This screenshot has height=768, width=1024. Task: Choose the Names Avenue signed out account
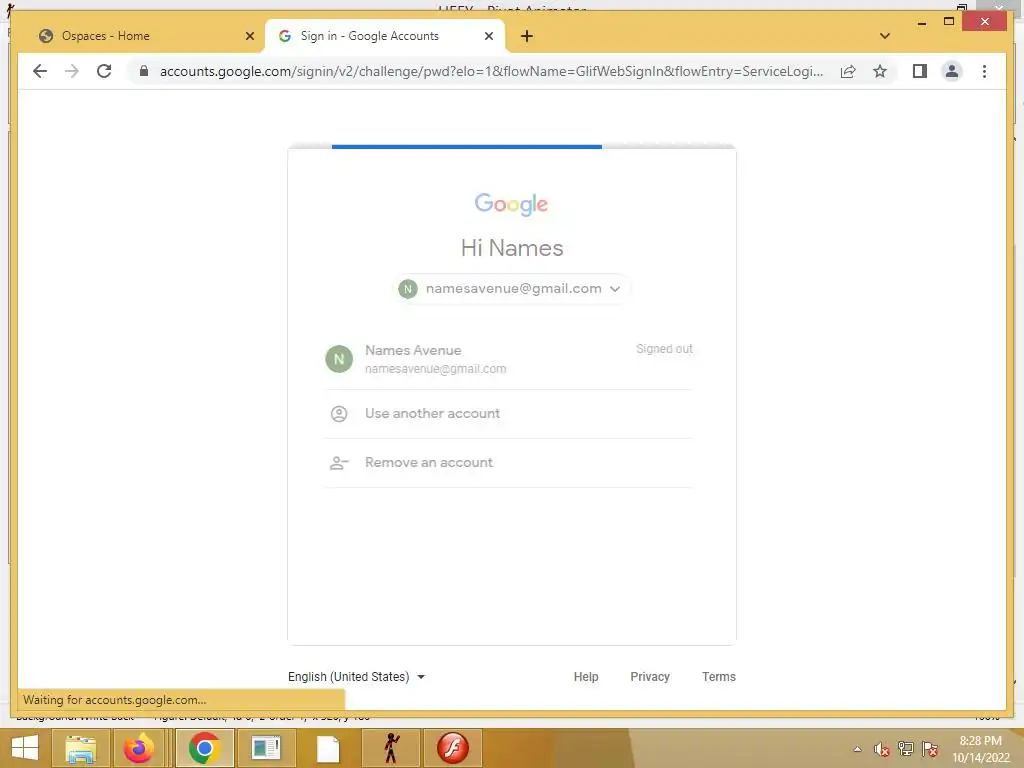tap(509, 359)
